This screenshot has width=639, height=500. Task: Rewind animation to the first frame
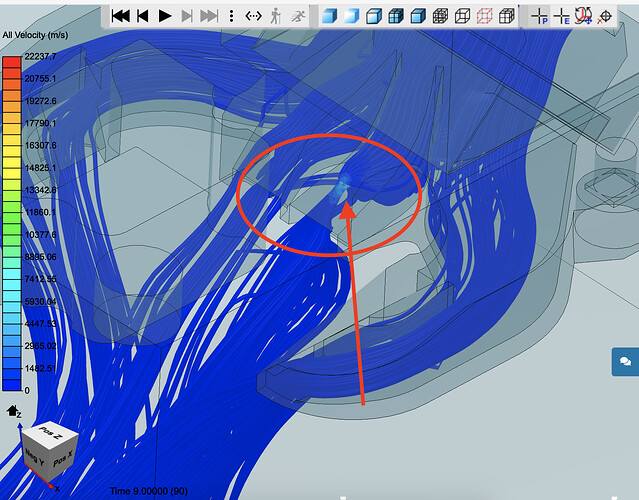[121, 16]
